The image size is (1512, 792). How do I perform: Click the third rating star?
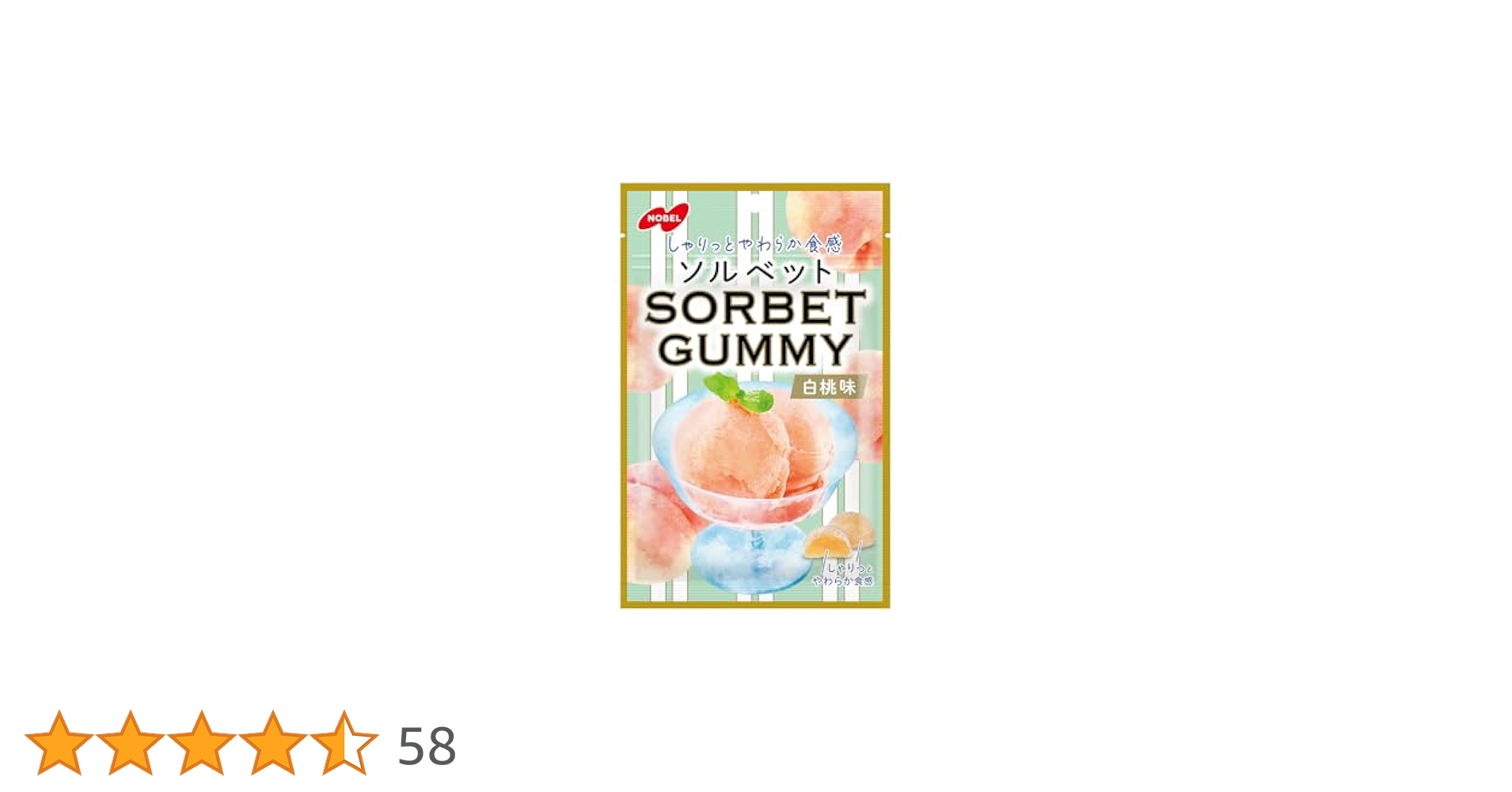[x=202, y=743]
